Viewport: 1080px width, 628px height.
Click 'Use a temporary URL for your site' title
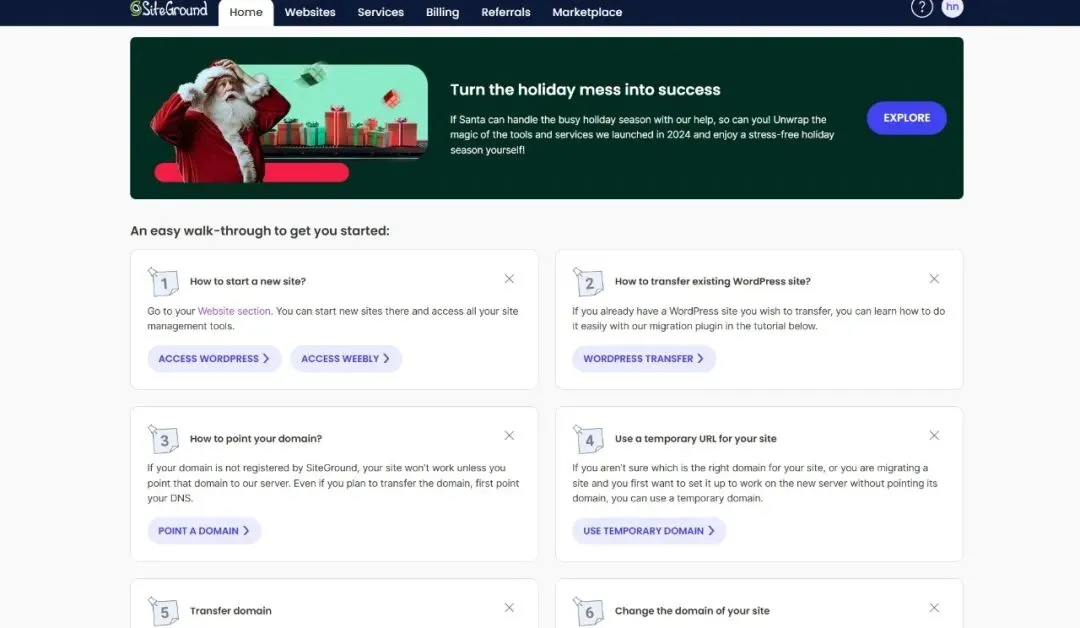tap(695, 438)
